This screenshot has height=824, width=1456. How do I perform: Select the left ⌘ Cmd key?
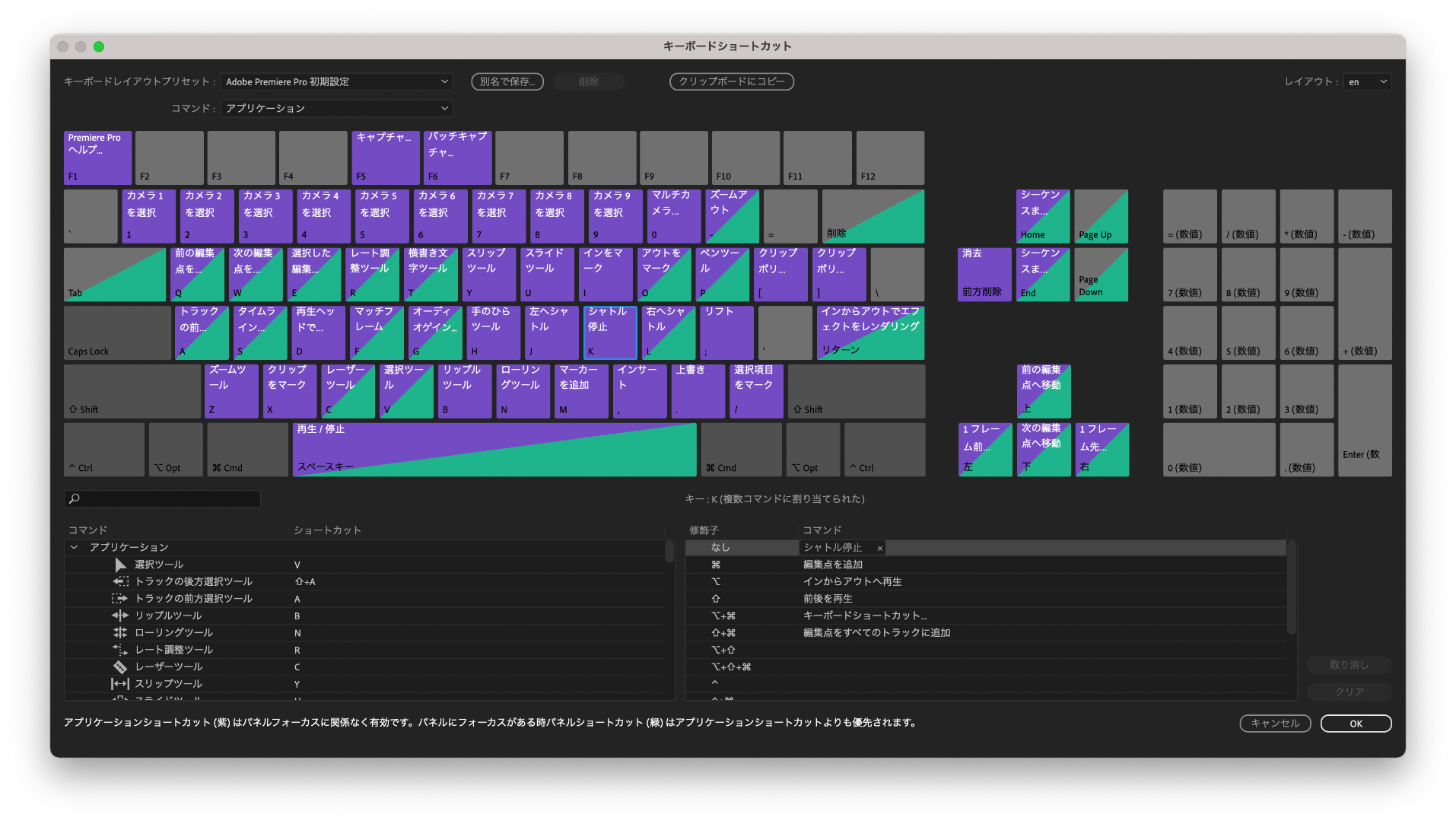click(247, 450)
